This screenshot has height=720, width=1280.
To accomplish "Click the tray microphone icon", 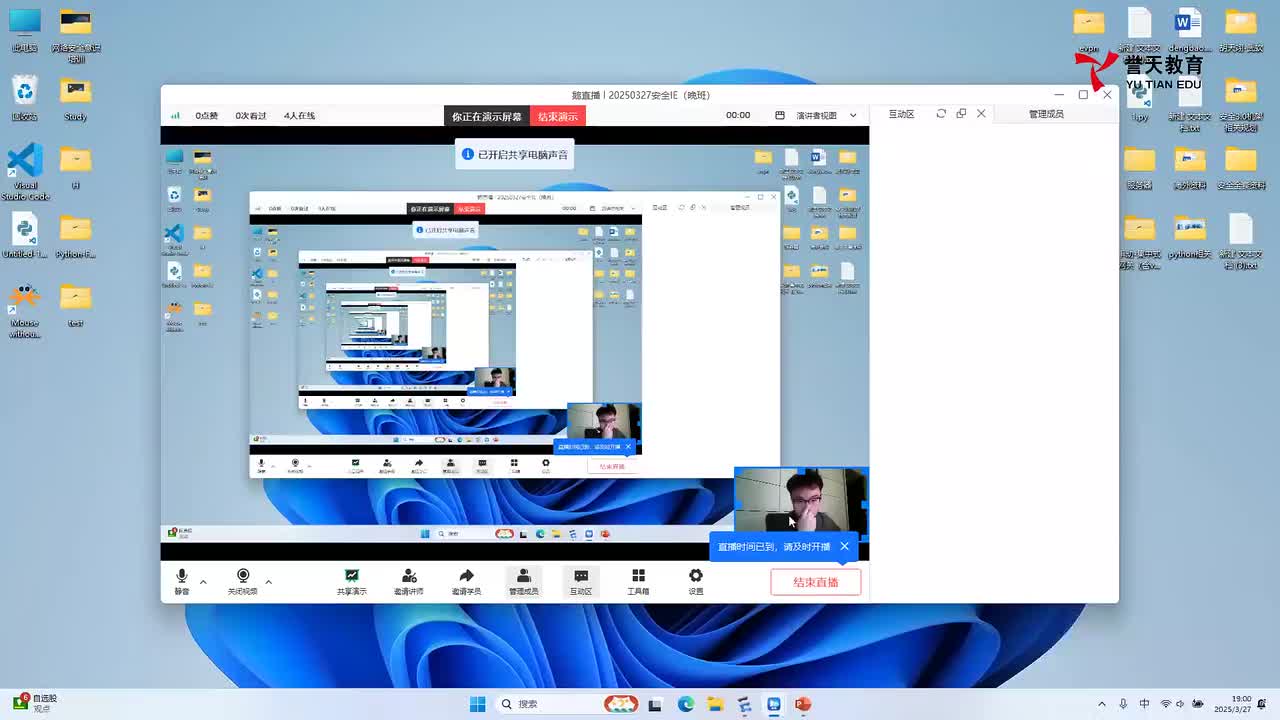I will pyautogui.click(x=1123, y=704).
